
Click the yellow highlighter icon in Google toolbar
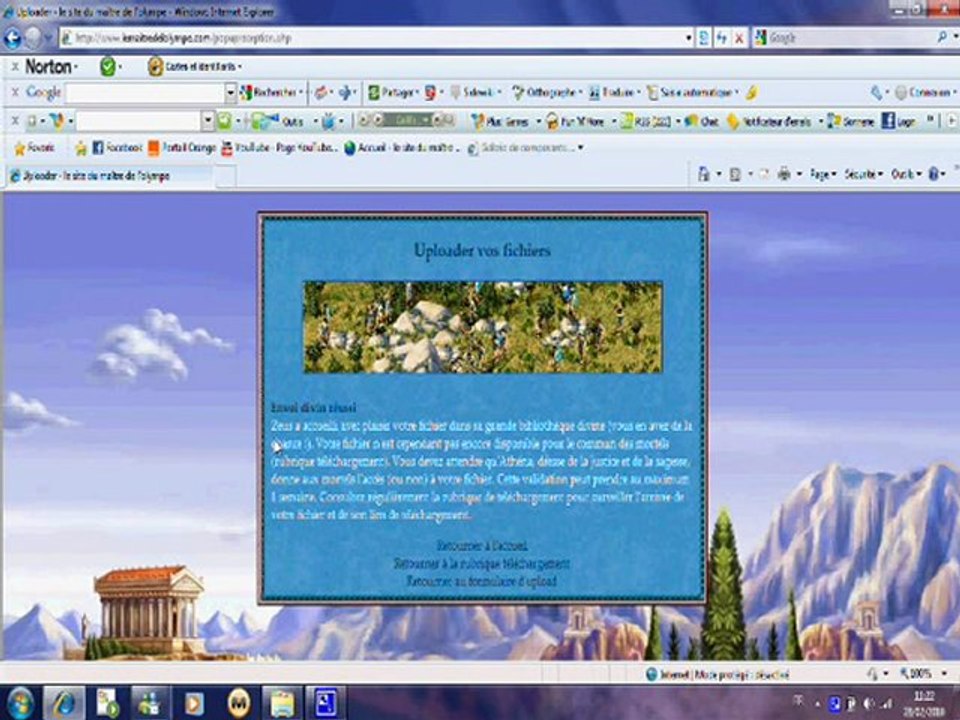click(x=752, y=92)
